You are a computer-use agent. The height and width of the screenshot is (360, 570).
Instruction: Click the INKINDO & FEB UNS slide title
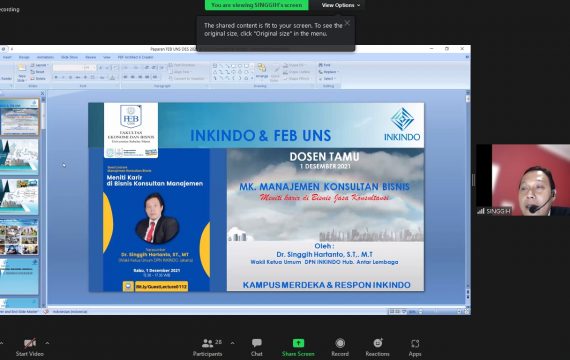[261, 136]
